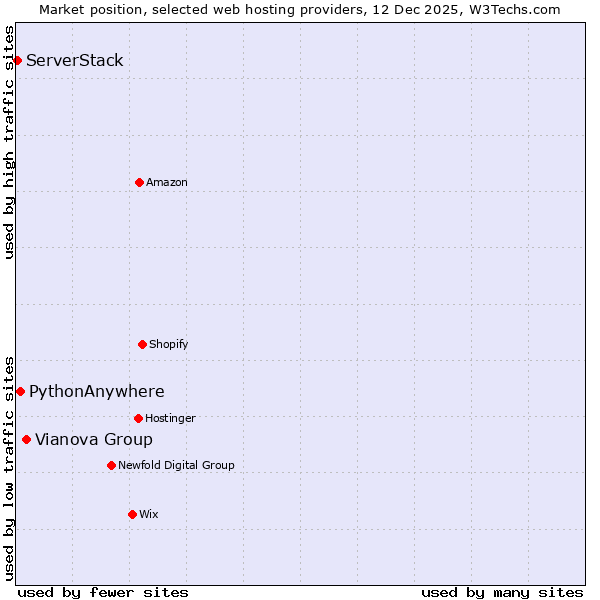The image size is (600, 600).
Task: Click the 'Amazon' label
Action: (x=167, y=182)
